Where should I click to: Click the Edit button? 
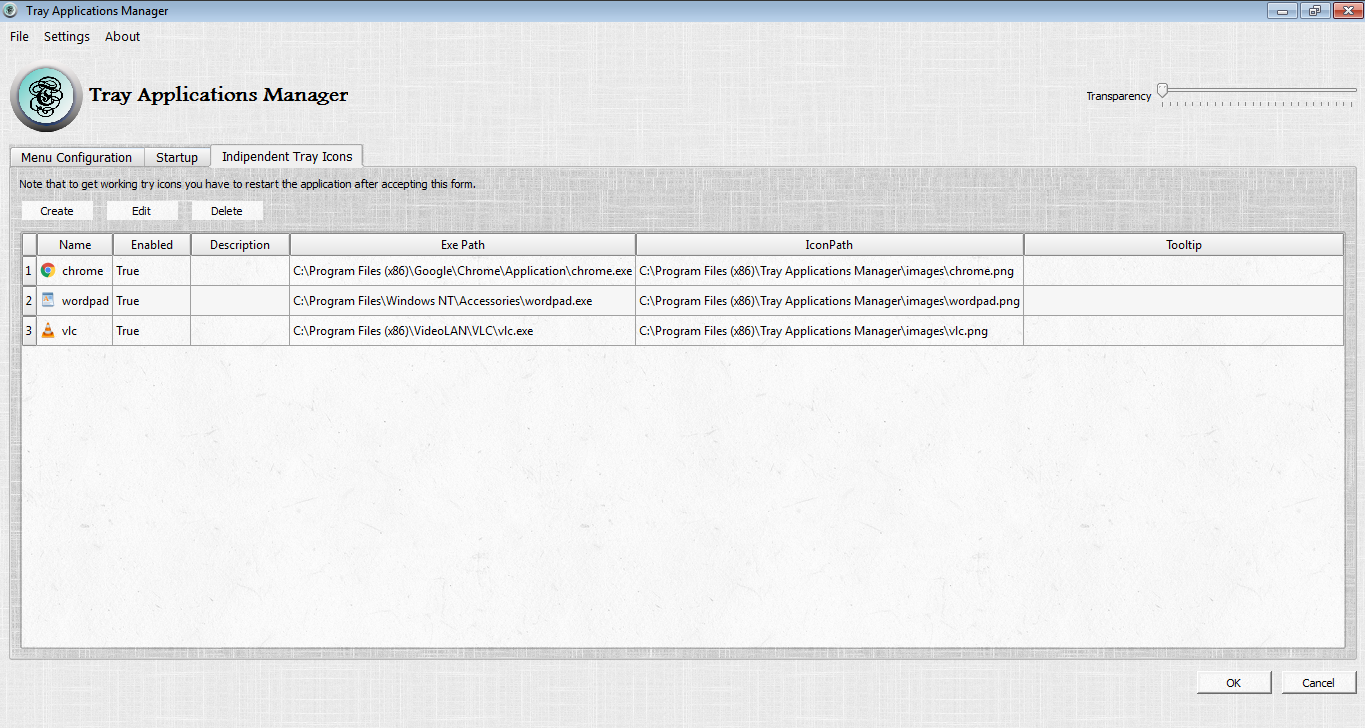click(141, 210)
